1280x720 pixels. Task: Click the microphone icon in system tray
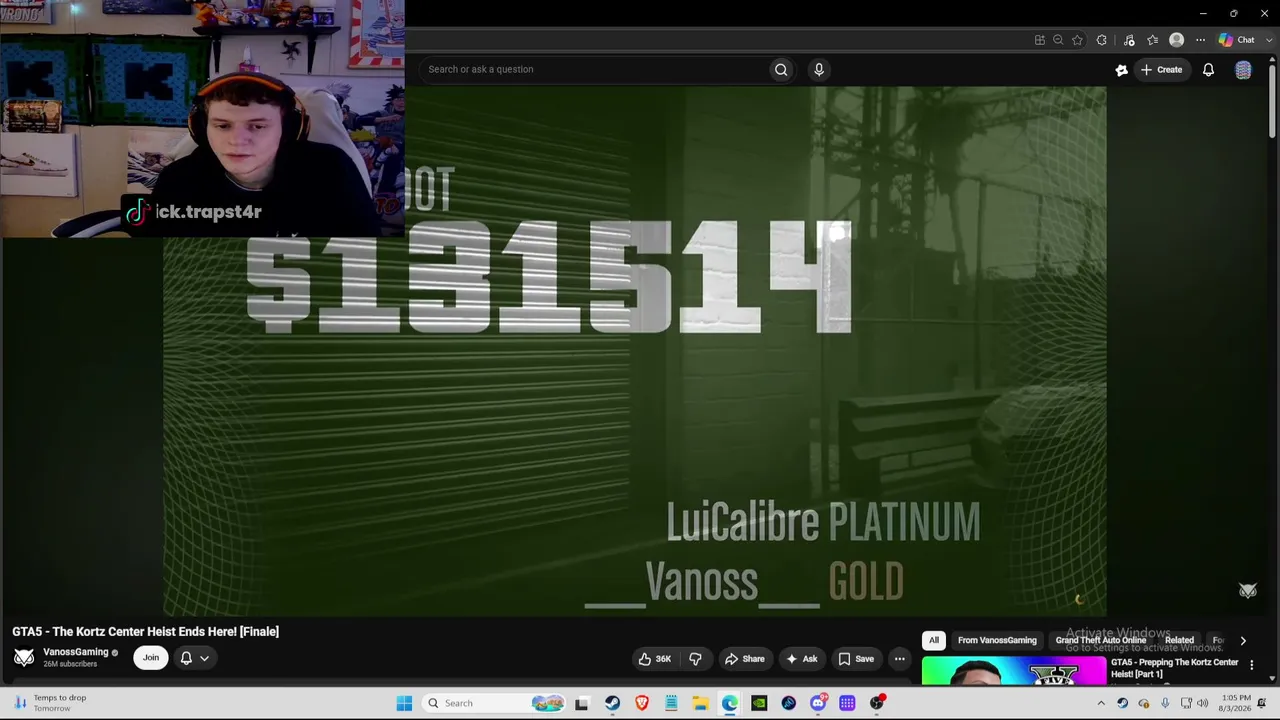[x=1165, y=703]
